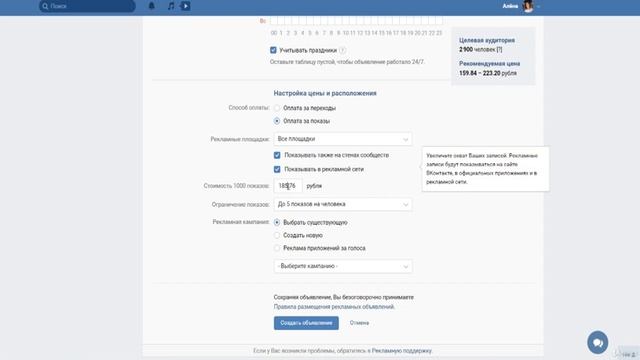Open the music note icon

click(x=171, y=6)
